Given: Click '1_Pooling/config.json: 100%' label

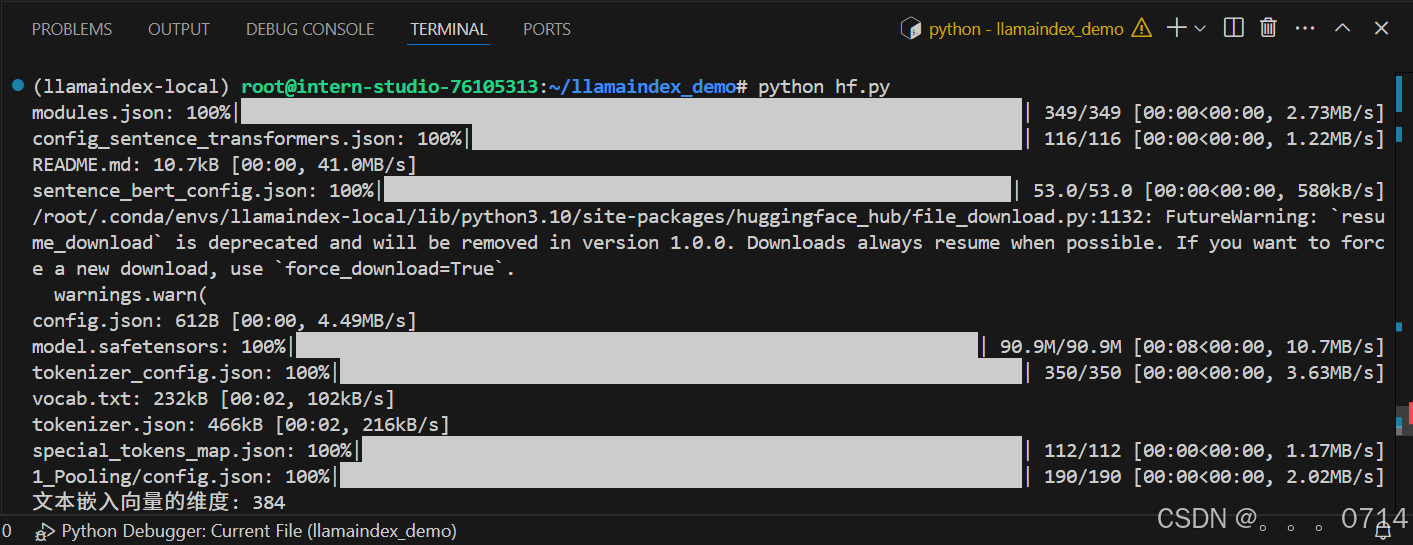Looking at the screenshot, I should [x=180, y=476].
